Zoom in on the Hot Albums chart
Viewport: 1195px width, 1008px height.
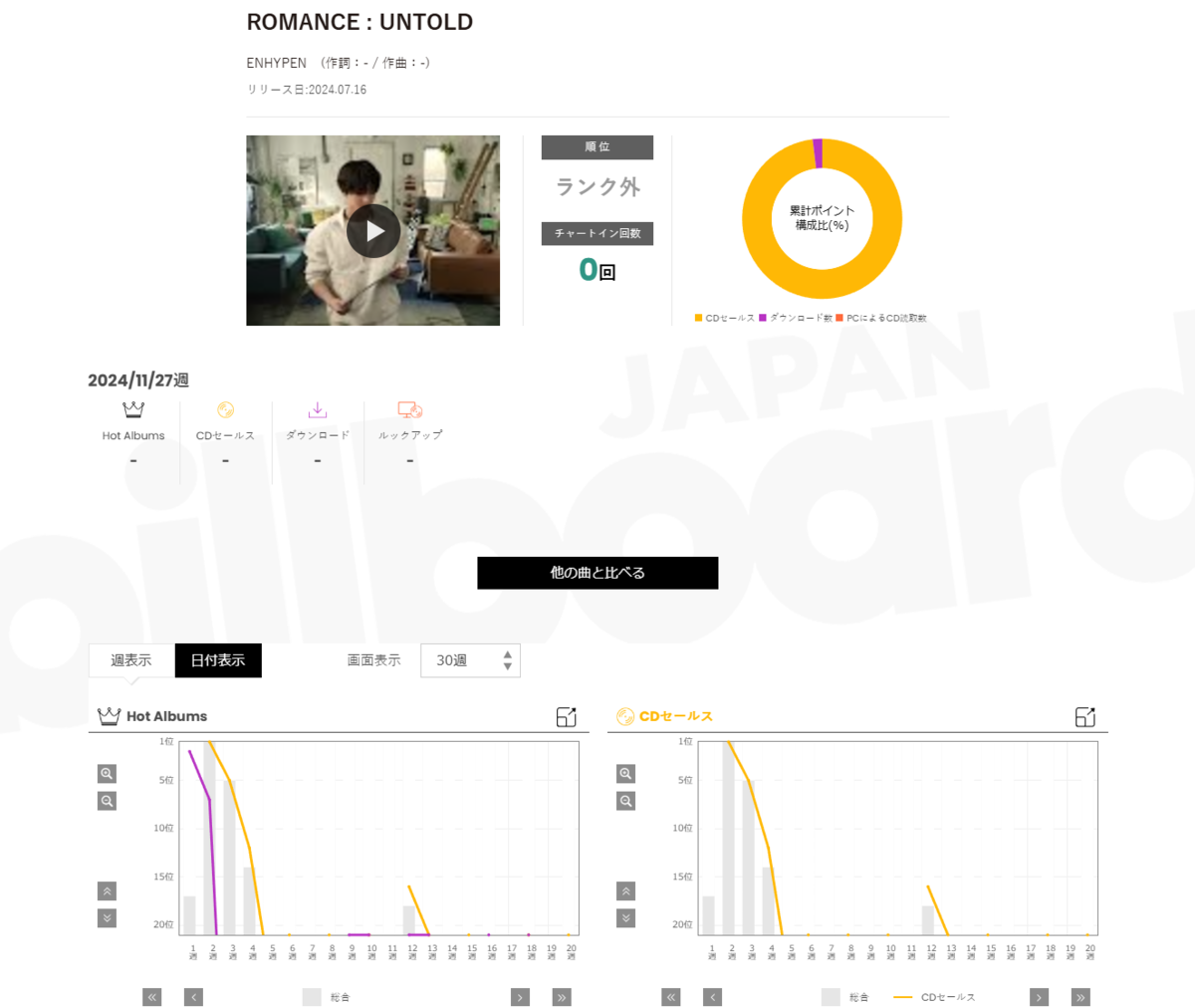click(x=107, y=774)
